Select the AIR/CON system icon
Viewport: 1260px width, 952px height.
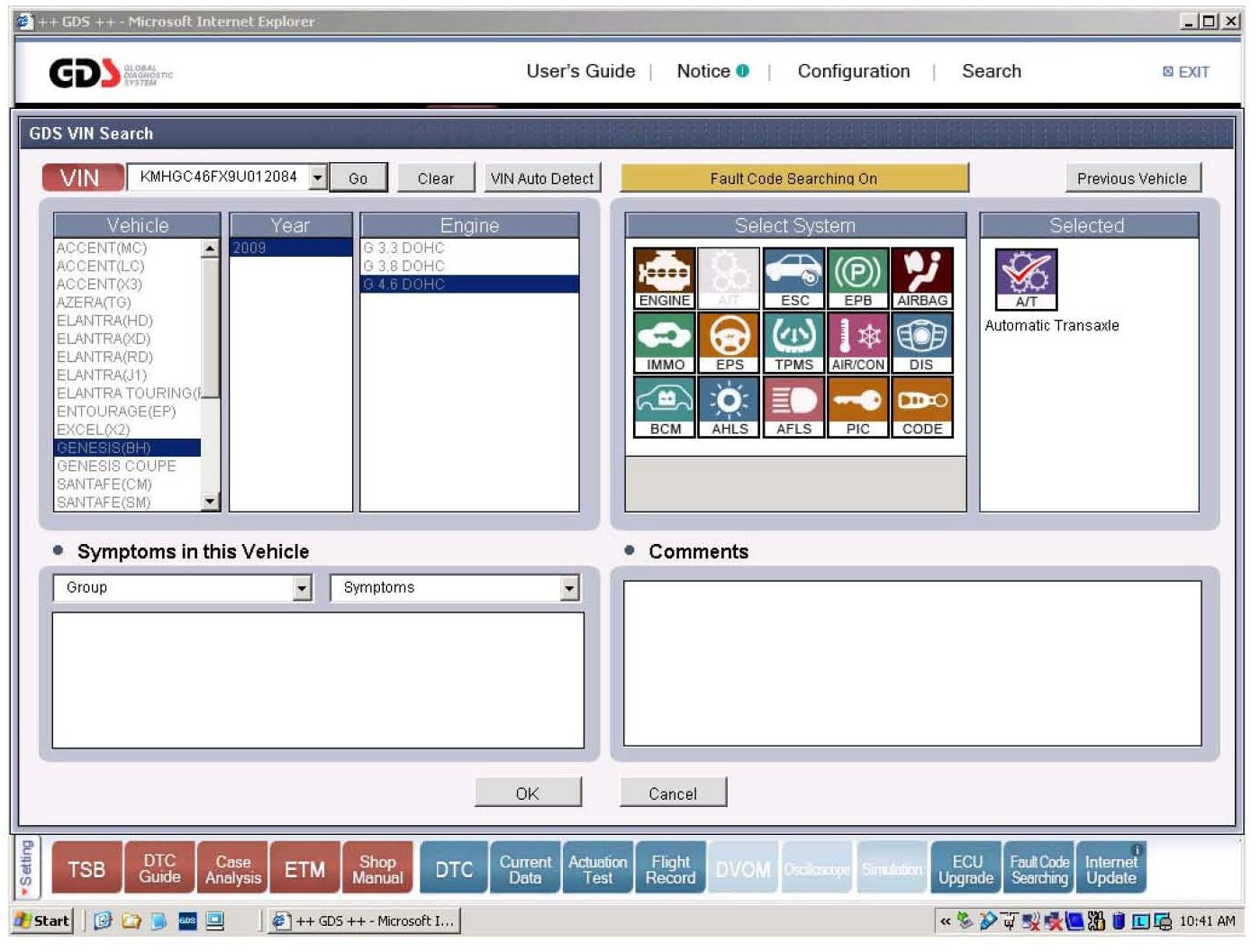point(857,341)
